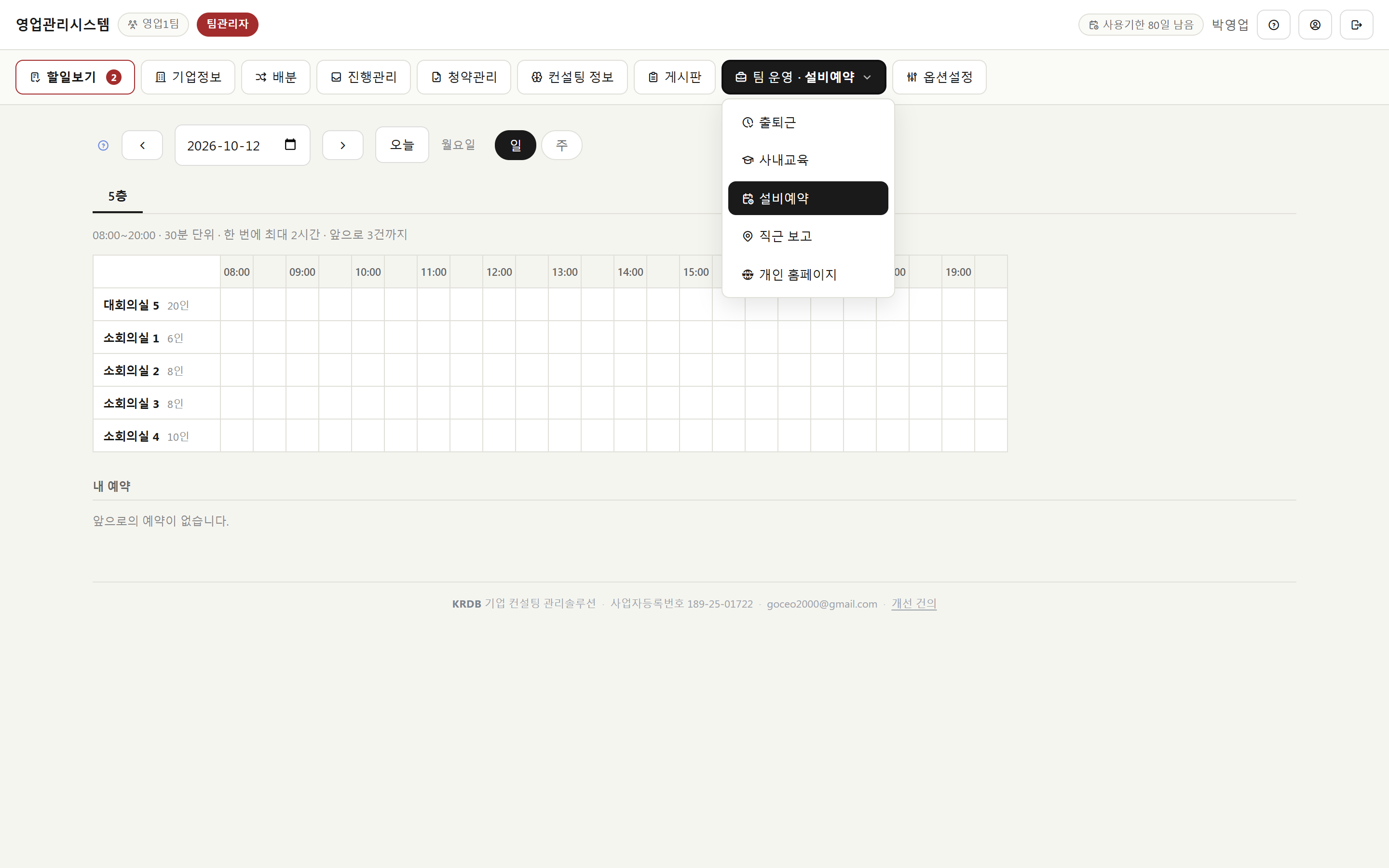Click 소회의실 3 row label
Screen dimensions: 1389x868
point(157,403)
